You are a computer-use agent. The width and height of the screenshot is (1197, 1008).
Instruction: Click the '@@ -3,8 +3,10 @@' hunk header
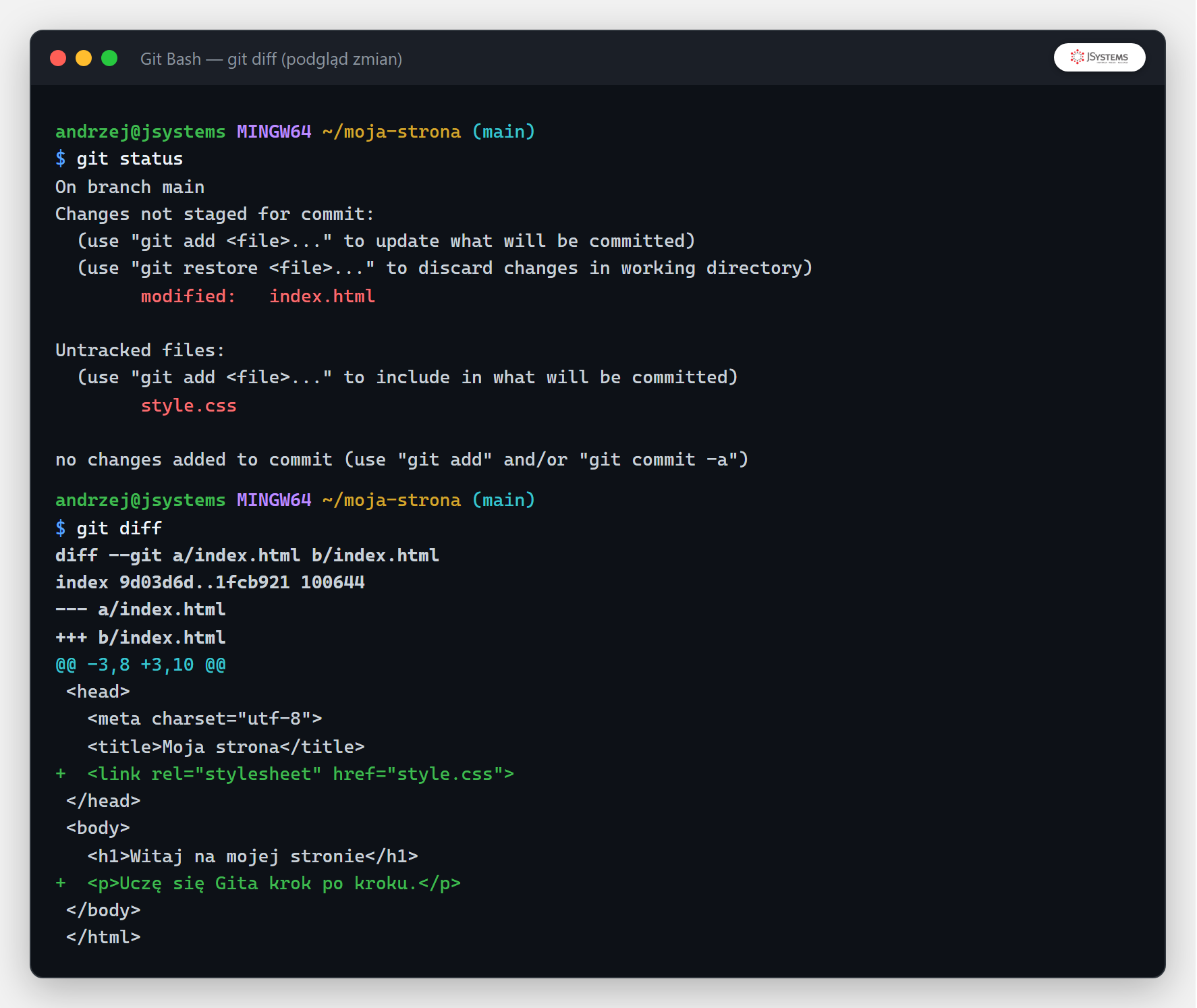pos(140,665)
